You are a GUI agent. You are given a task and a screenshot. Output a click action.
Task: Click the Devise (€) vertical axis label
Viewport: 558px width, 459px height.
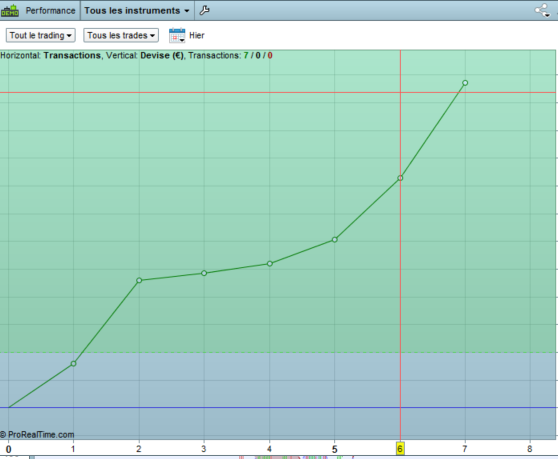coord(162,56)
